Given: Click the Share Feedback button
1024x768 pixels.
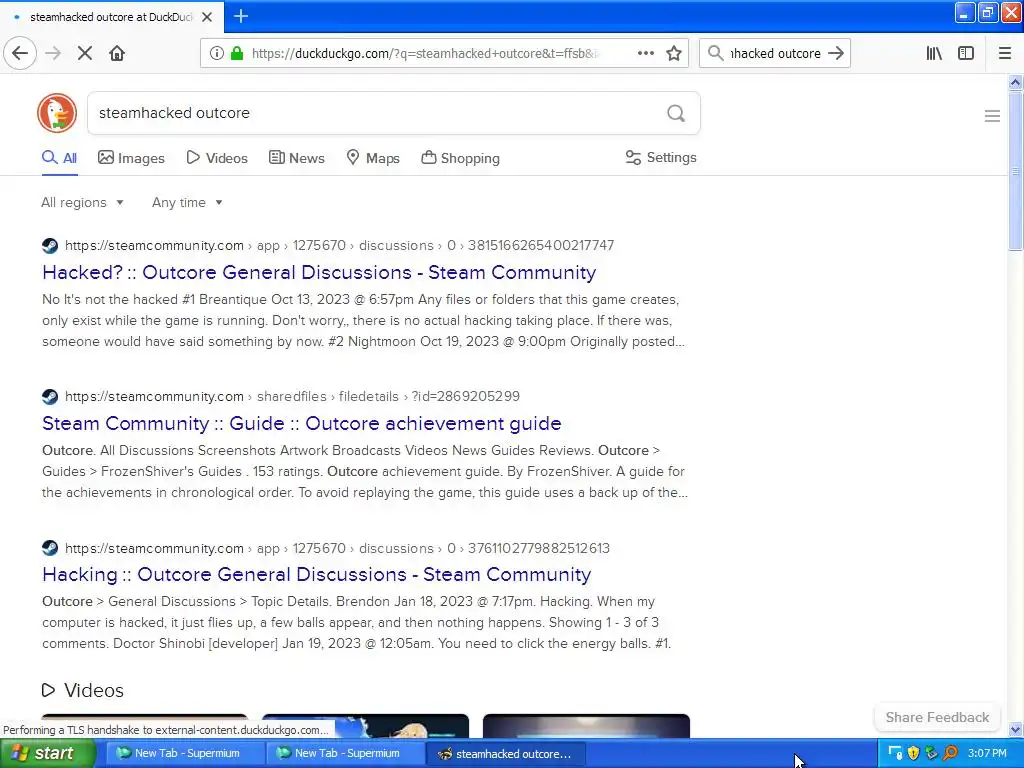Looking at the screenshot, I should pos(937,717).
